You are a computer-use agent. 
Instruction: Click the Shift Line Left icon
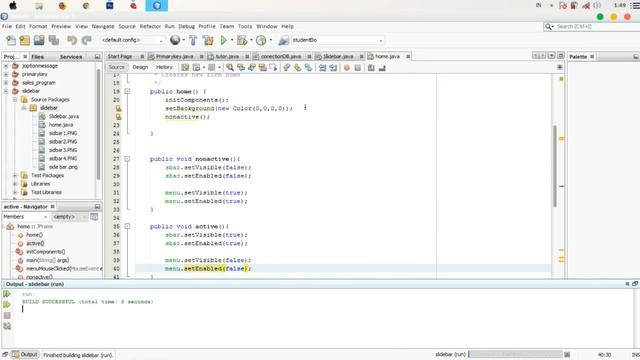click(x=322, y=68)
